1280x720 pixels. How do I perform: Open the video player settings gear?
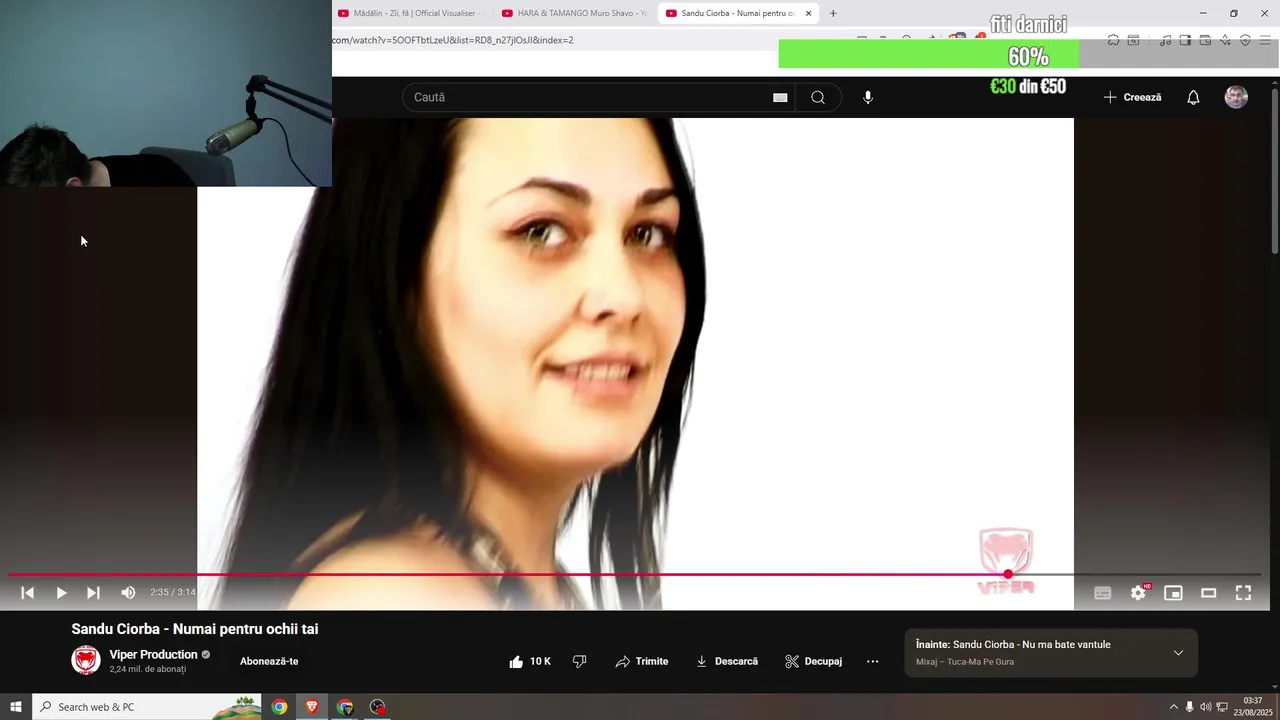[x=1138, y=593]
